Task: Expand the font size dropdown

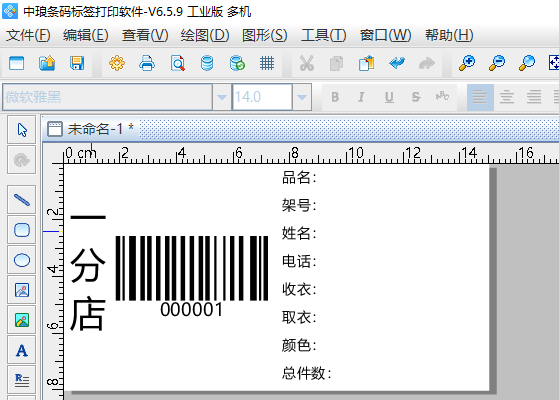Action: pyautogui.click(x=302, y=97)
